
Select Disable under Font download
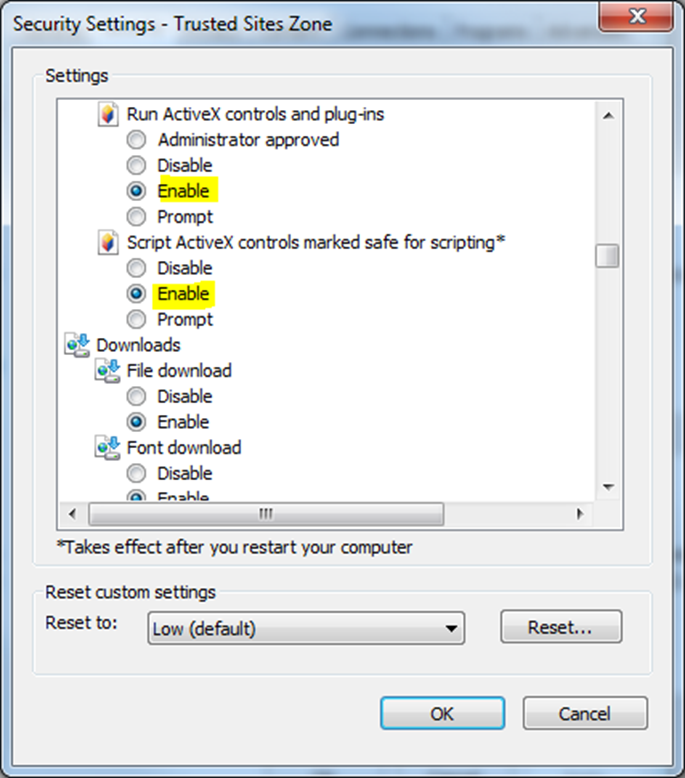click(x=138, y=473)
